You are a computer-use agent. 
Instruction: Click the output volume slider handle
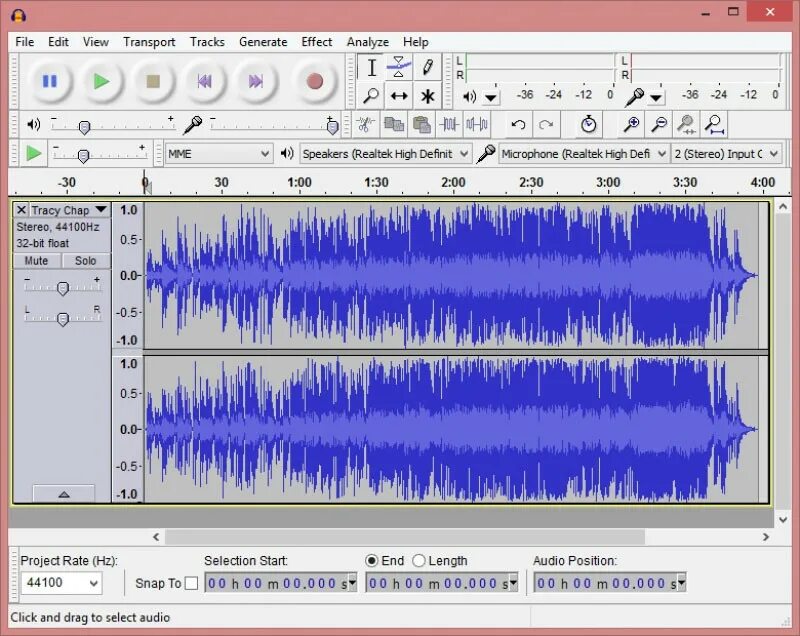click(85, 127)
